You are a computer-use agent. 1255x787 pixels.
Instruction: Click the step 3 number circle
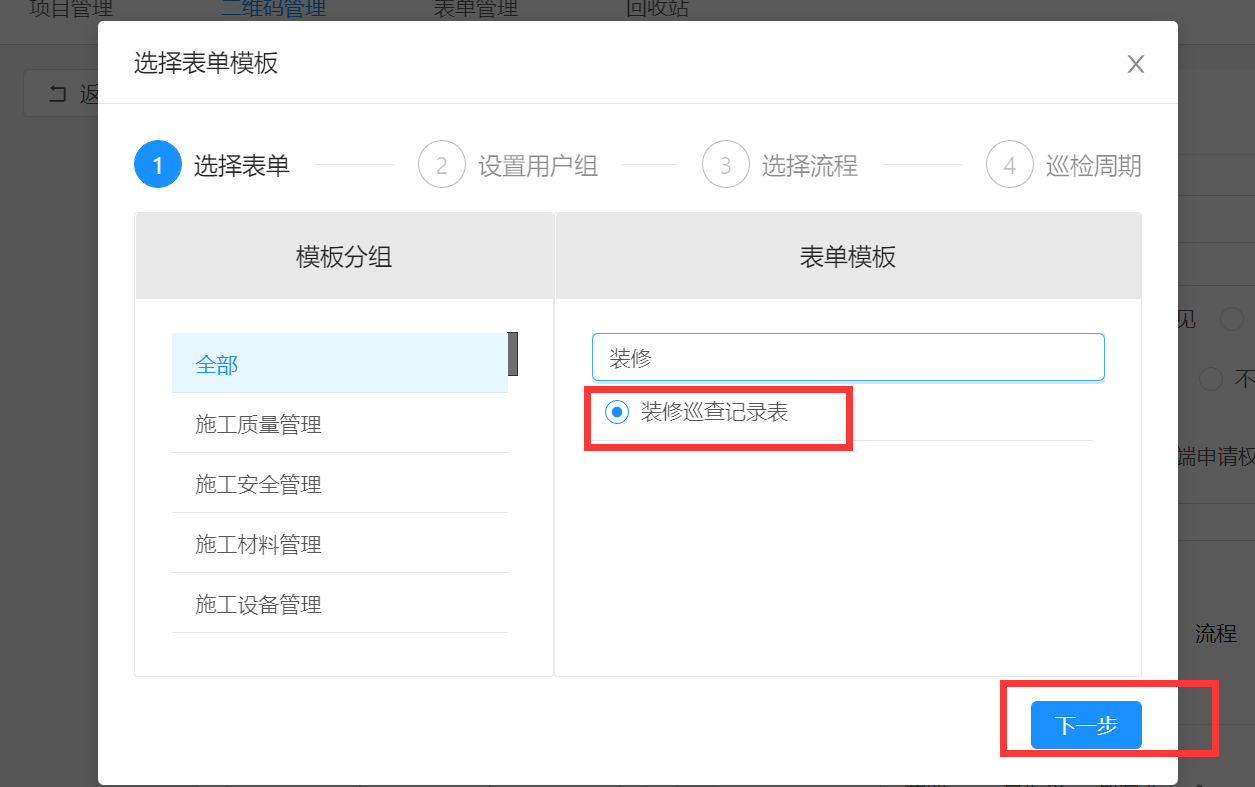pos(725,165)
